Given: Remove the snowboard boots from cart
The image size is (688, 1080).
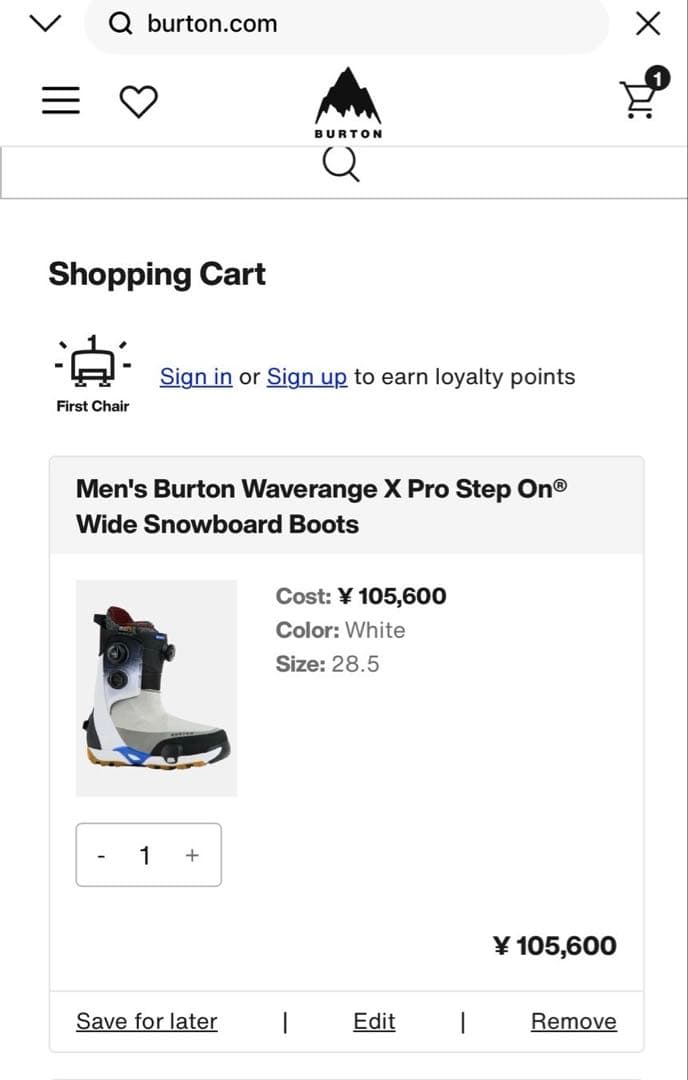Looking at the screenshot, I should 573,1021.
